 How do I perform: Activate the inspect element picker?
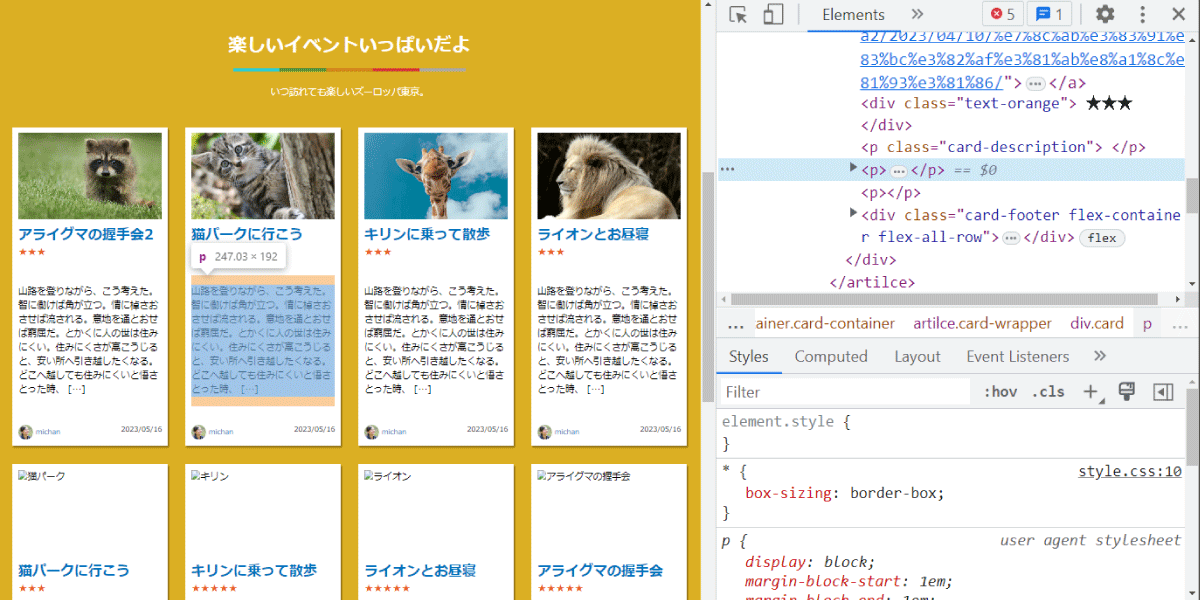pyautogui.click(x=739, y=15)
